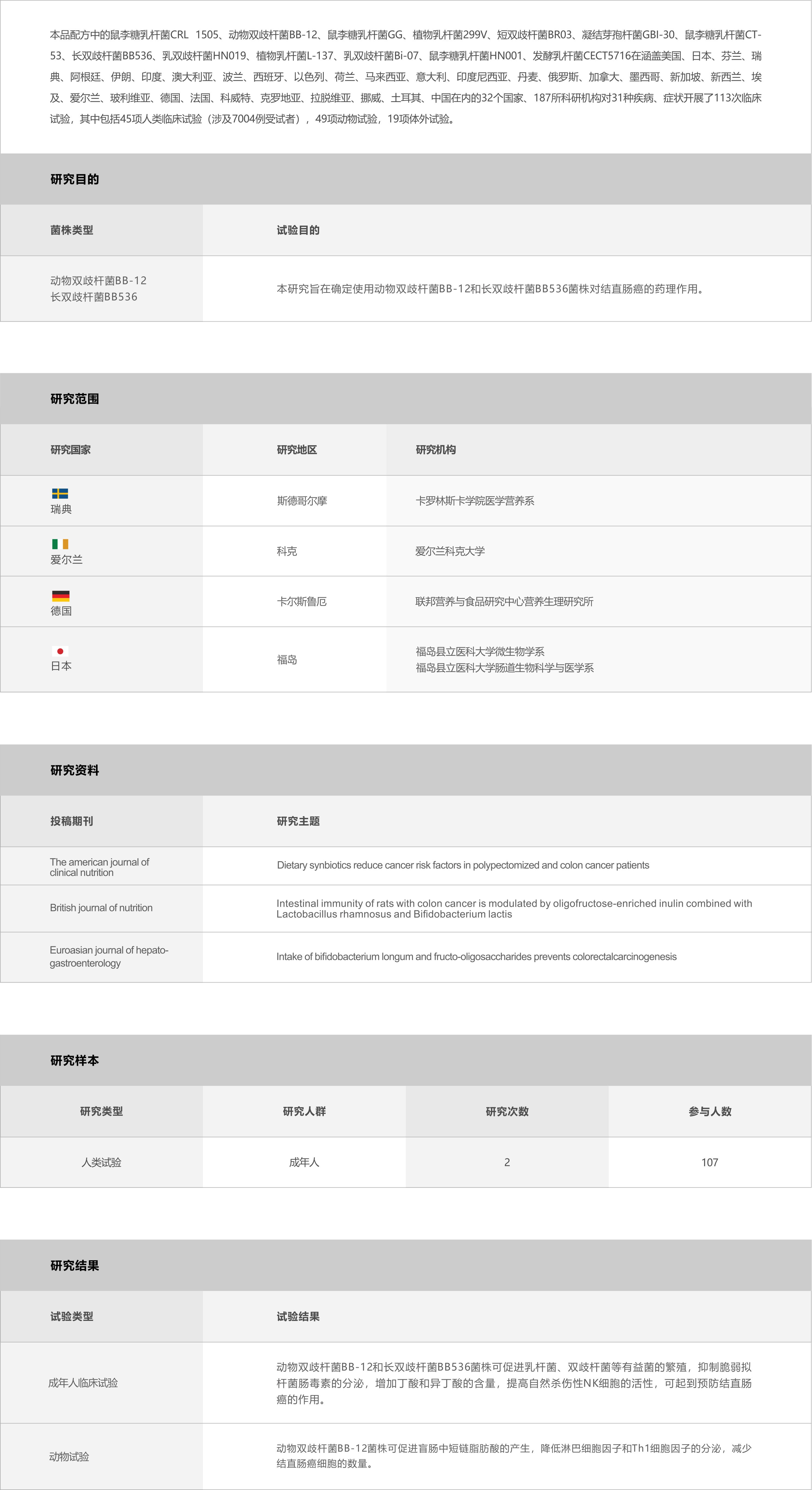The image size is (812, 1490).
Task: Click the 试验类型 column header
Action: [72, 1316]
